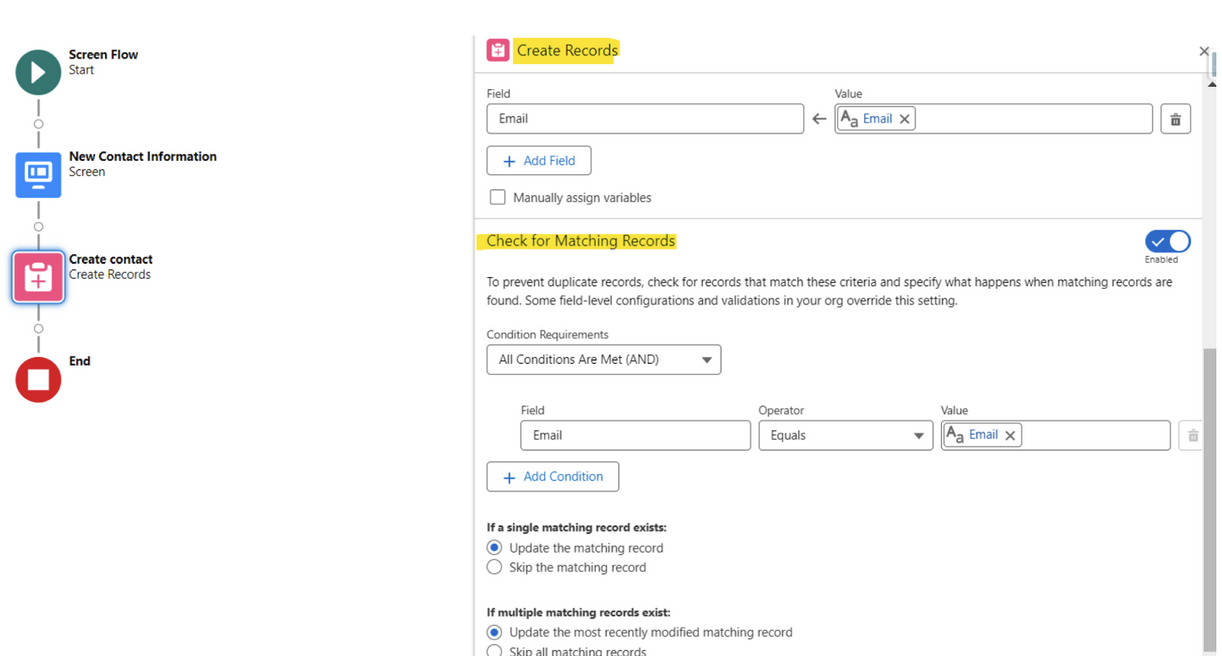This screenshot has width=1222, height=656.
Task: Select Skip the matching record radio button
Action: coord(494,566)
